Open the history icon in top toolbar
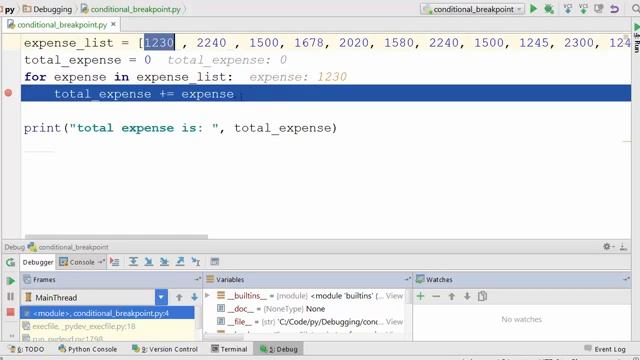640x360 pixels. (599, 9)
